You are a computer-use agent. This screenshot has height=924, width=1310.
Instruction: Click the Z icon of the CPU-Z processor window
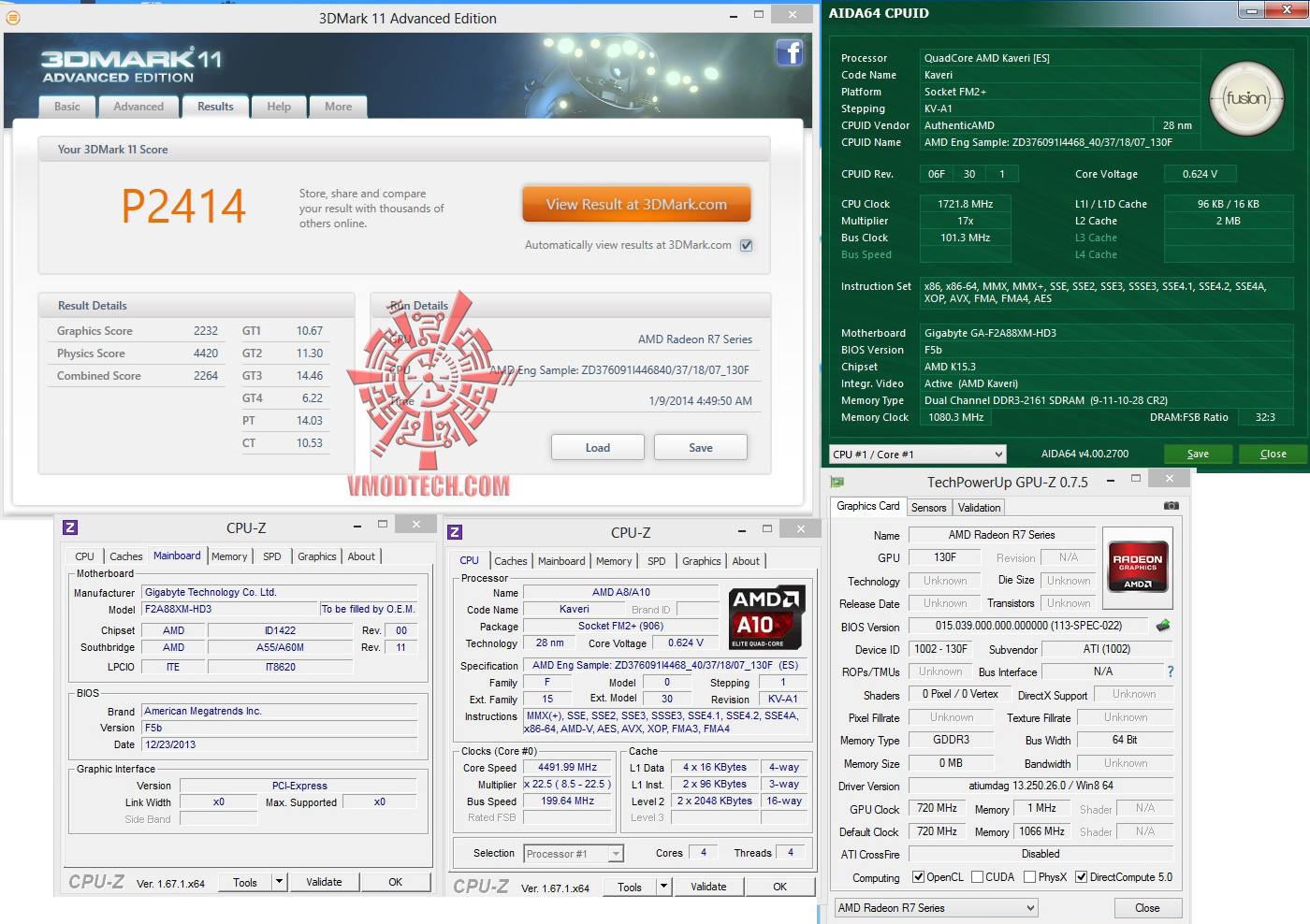pos(455,532)
